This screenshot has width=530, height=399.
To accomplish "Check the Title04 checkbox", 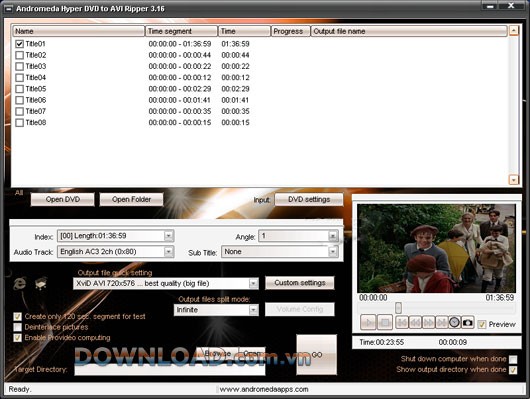I will (x=20, y=78).
